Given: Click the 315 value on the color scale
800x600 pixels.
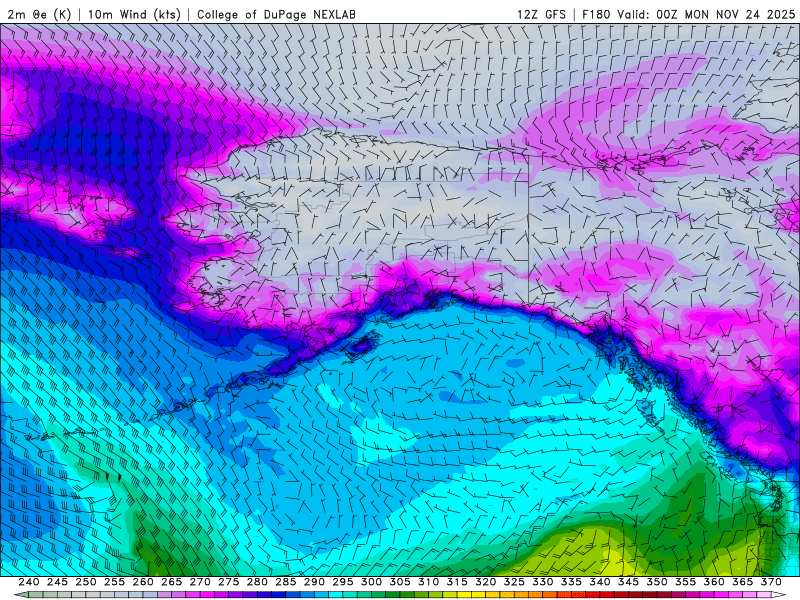Looking at the screenshot, I should click(x=457, y=582).
